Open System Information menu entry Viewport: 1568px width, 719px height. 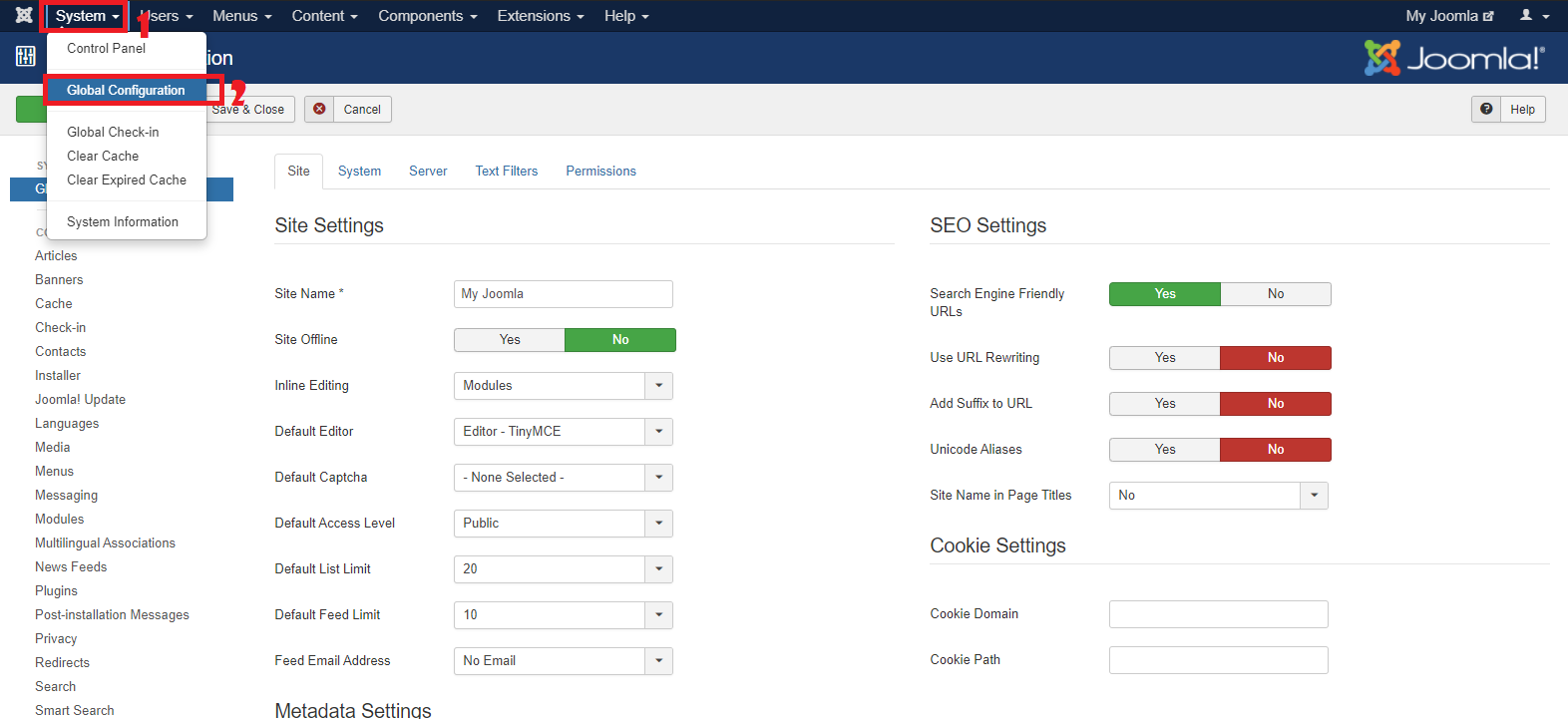pos(127,221)
